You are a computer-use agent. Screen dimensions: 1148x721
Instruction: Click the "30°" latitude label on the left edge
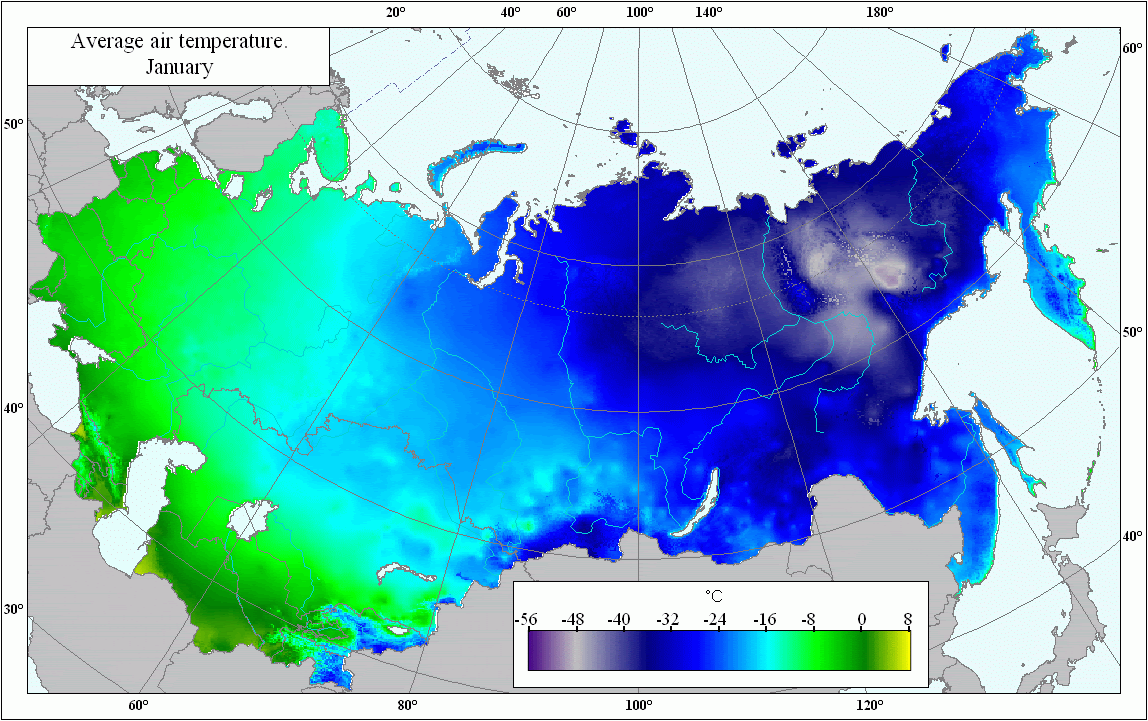click(15, 609)
